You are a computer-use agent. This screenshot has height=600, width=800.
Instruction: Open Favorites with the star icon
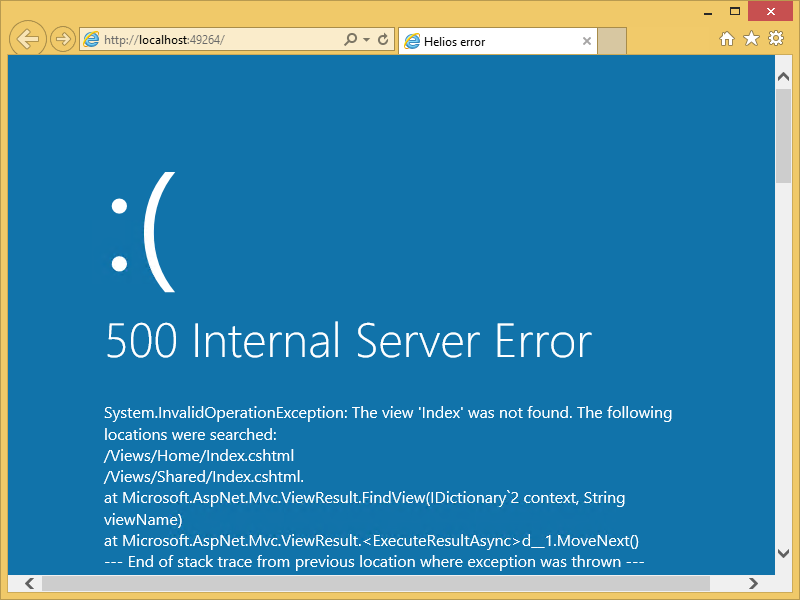(x=751, y=38)
